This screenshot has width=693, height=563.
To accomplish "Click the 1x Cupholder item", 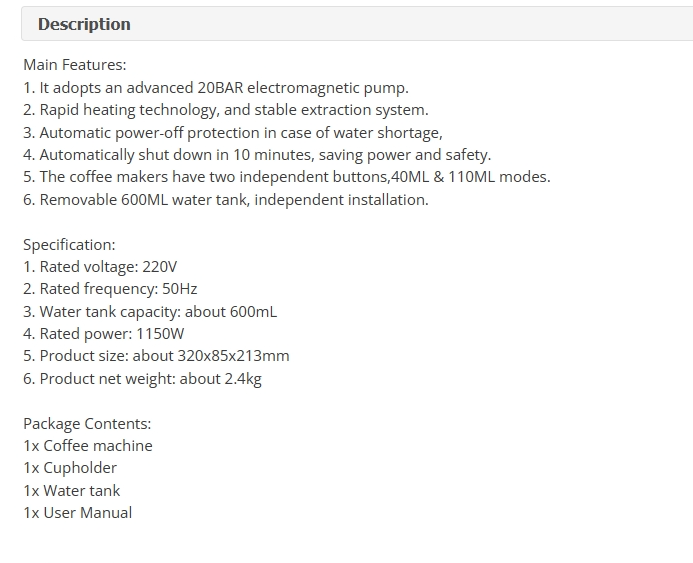I will (x=70, y=468).
